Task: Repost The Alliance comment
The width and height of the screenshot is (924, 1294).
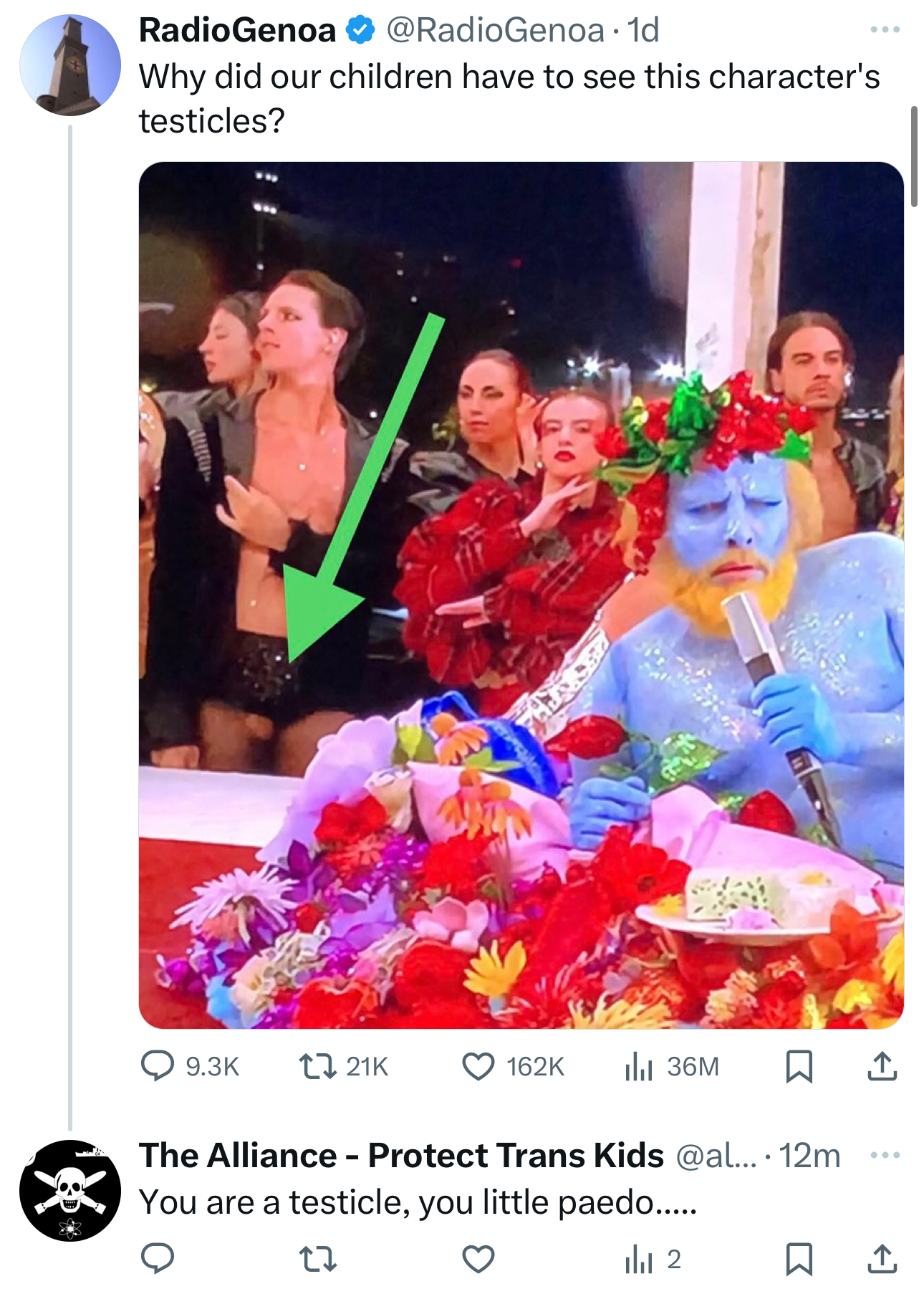Action: [317, 1259]
